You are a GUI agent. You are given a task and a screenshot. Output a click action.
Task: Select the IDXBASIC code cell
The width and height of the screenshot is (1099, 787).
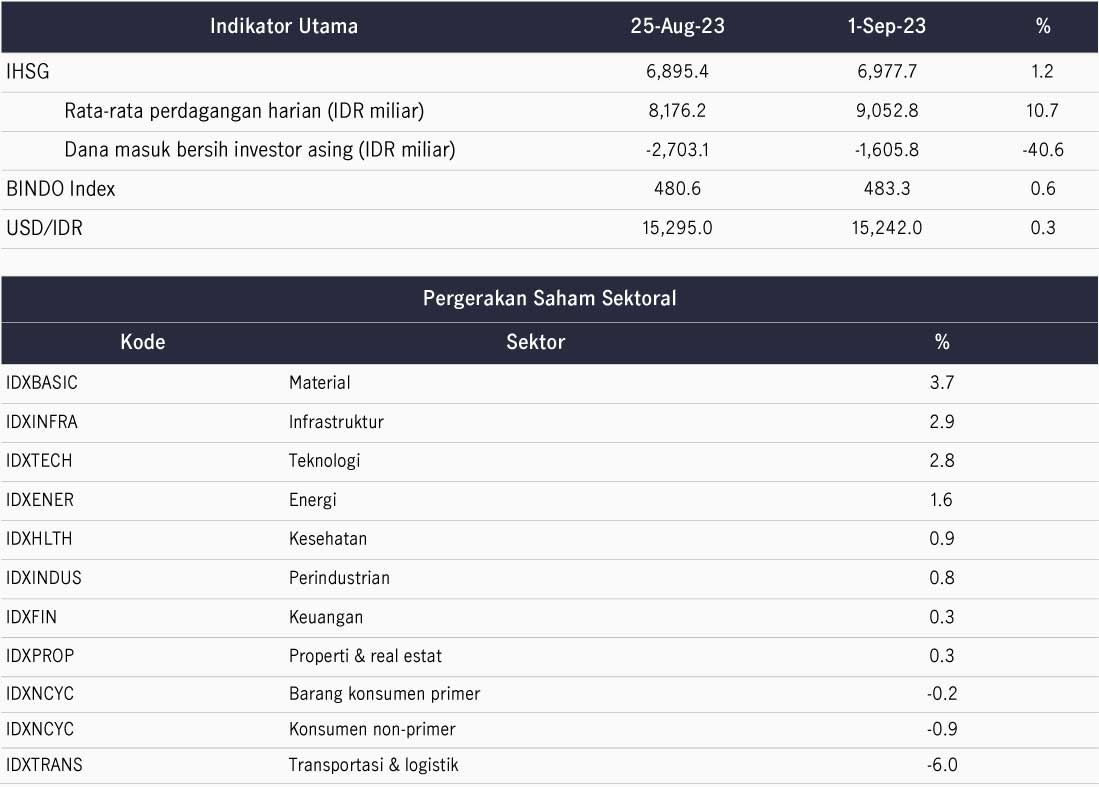[x=41, y=383]
